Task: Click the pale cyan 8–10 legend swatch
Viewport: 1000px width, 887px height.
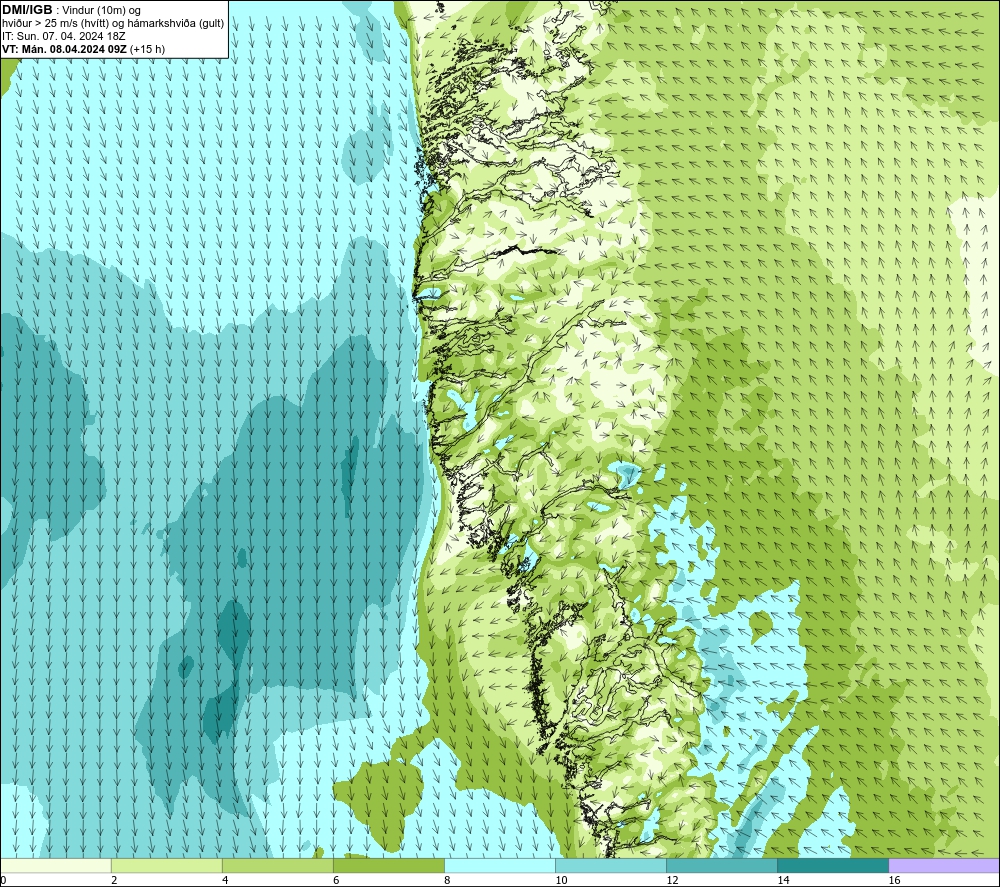Action: (x=500, y=865)
